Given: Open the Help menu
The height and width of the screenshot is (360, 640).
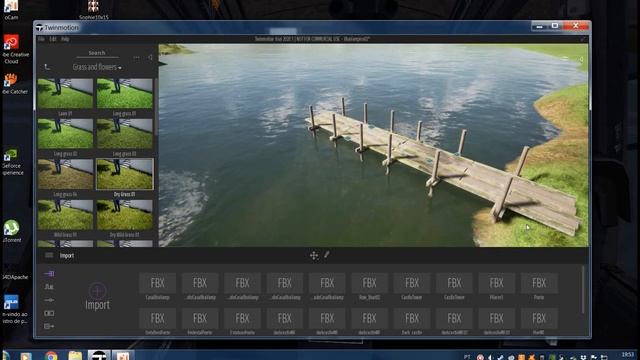Looking at the screenshot, I should tap(65, 39).
